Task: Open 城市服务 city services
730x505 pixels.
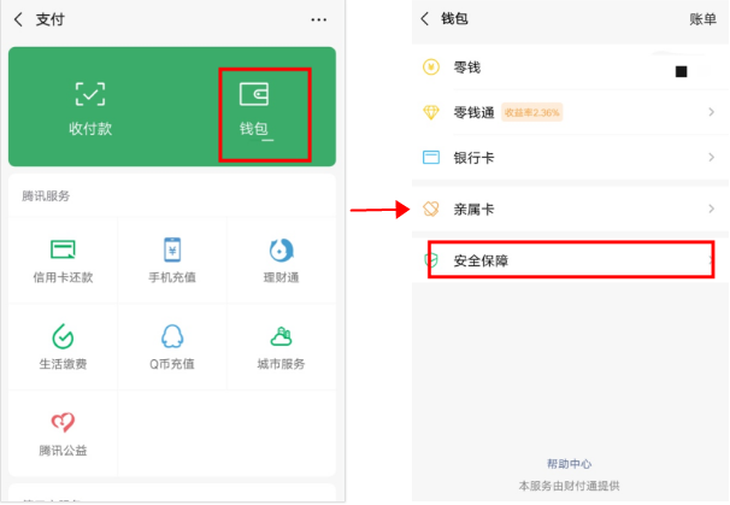Action: pos(281,347)
